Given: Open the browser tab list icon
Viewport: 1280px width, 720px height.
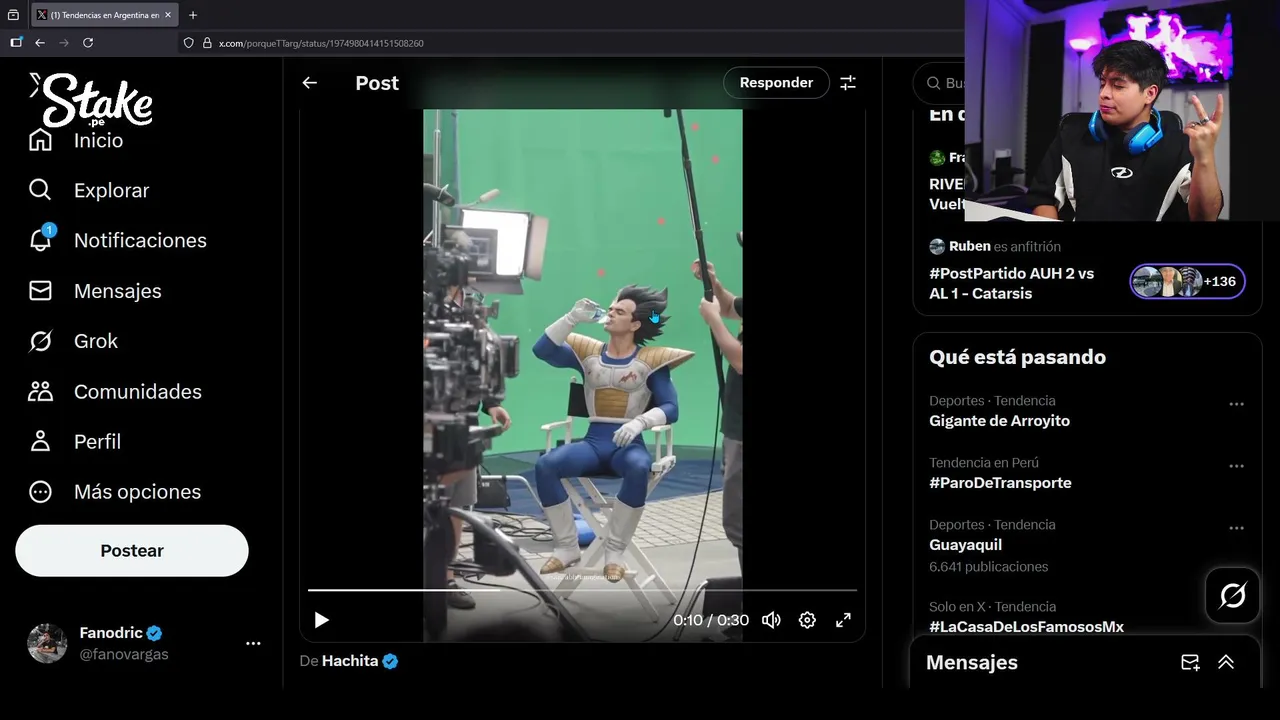Looking at the screenshot, I should [13, 15].
